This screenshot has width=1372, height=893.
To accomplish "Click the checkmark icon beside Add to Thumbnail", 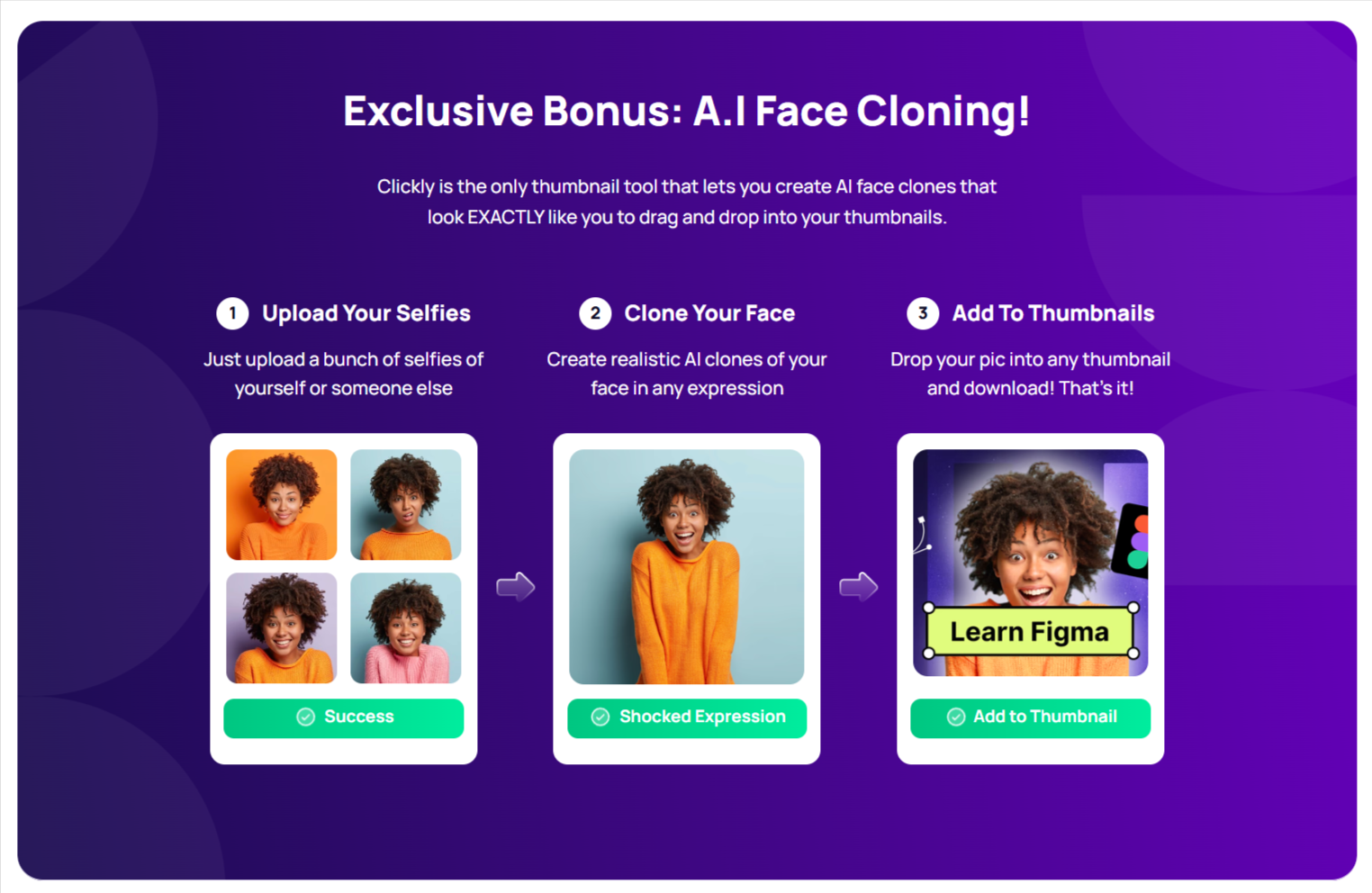I will (x=956, y=717).
